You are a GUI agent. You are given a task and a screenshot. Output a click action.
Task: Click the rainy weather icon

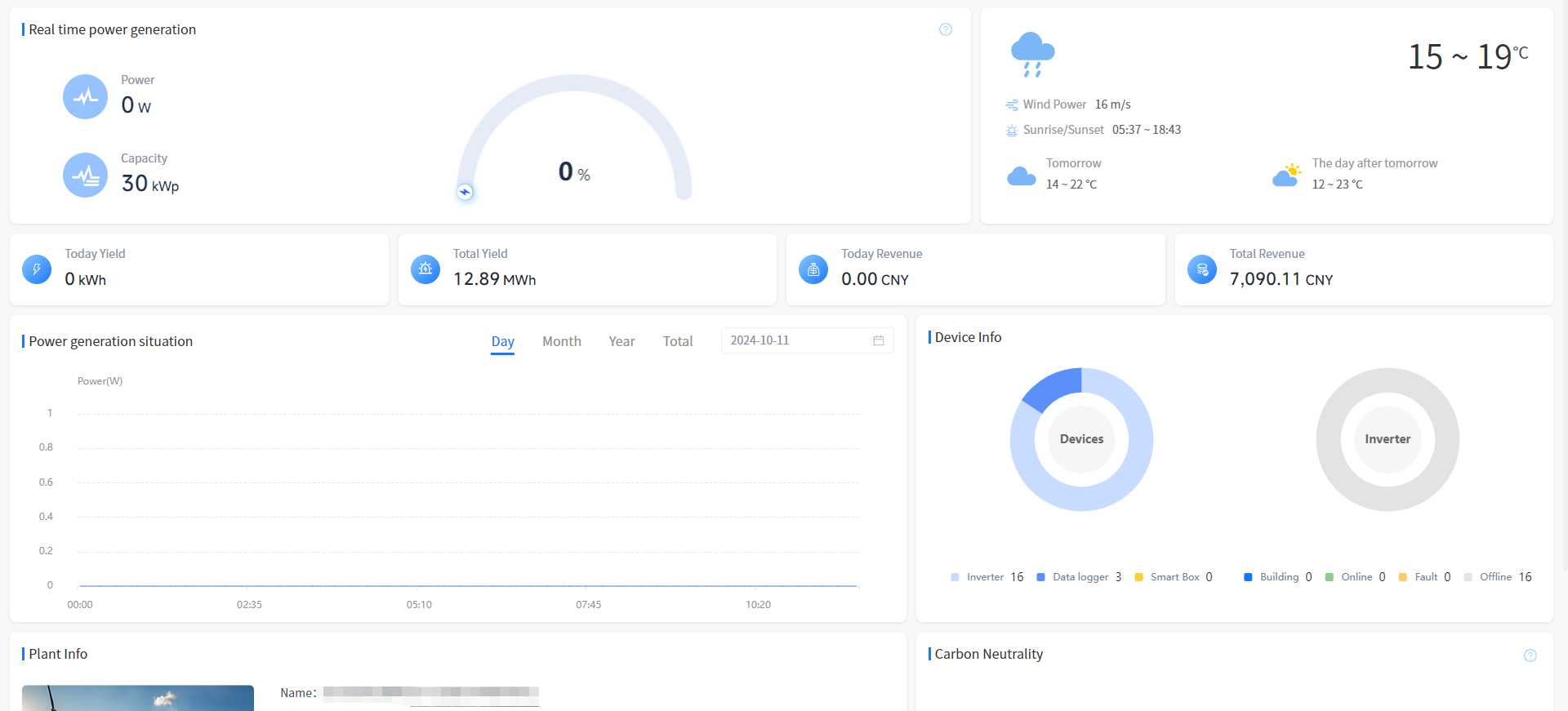1032,55
